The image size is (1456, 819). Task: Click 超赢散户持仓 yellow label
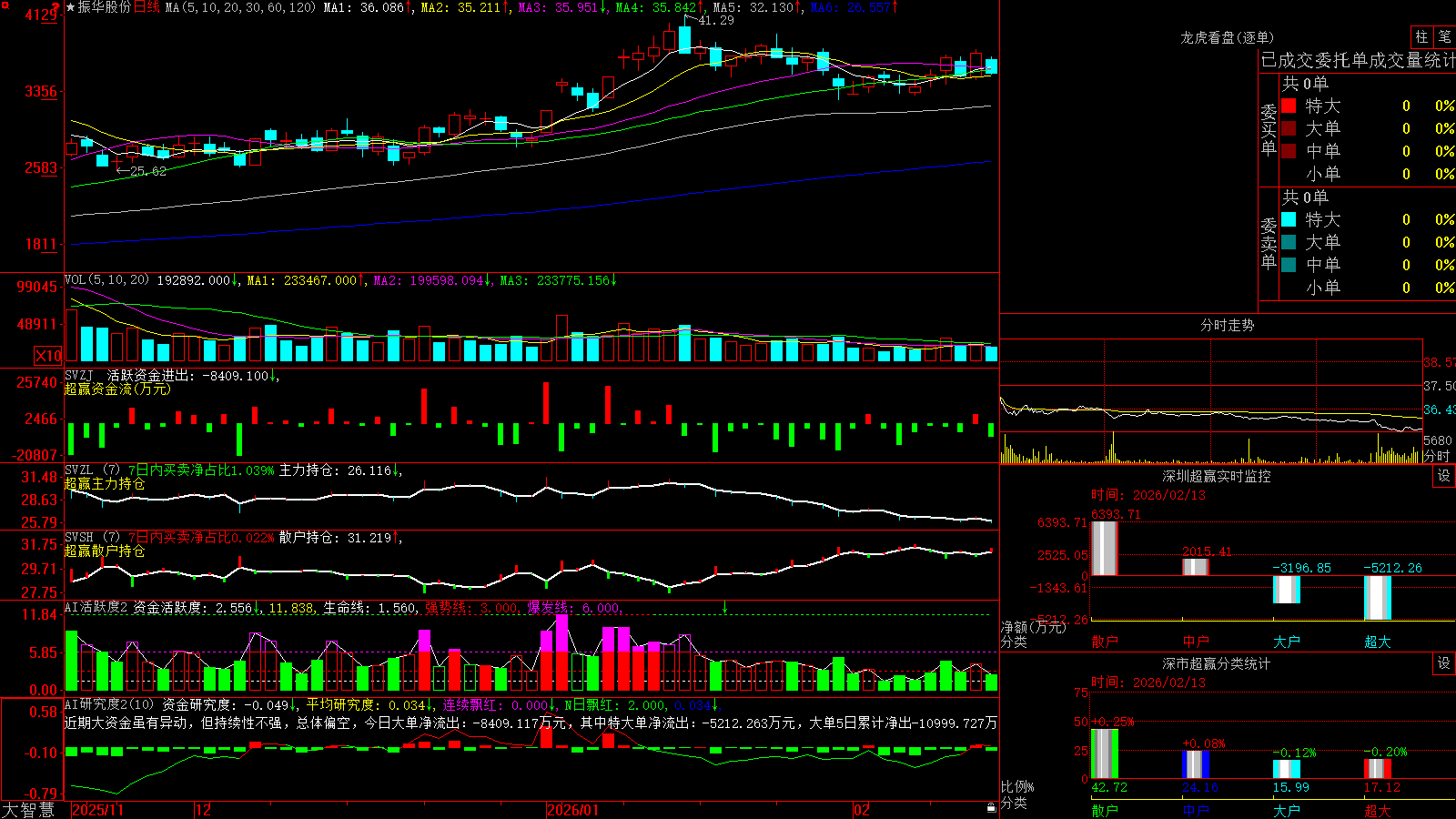point(105,551)
